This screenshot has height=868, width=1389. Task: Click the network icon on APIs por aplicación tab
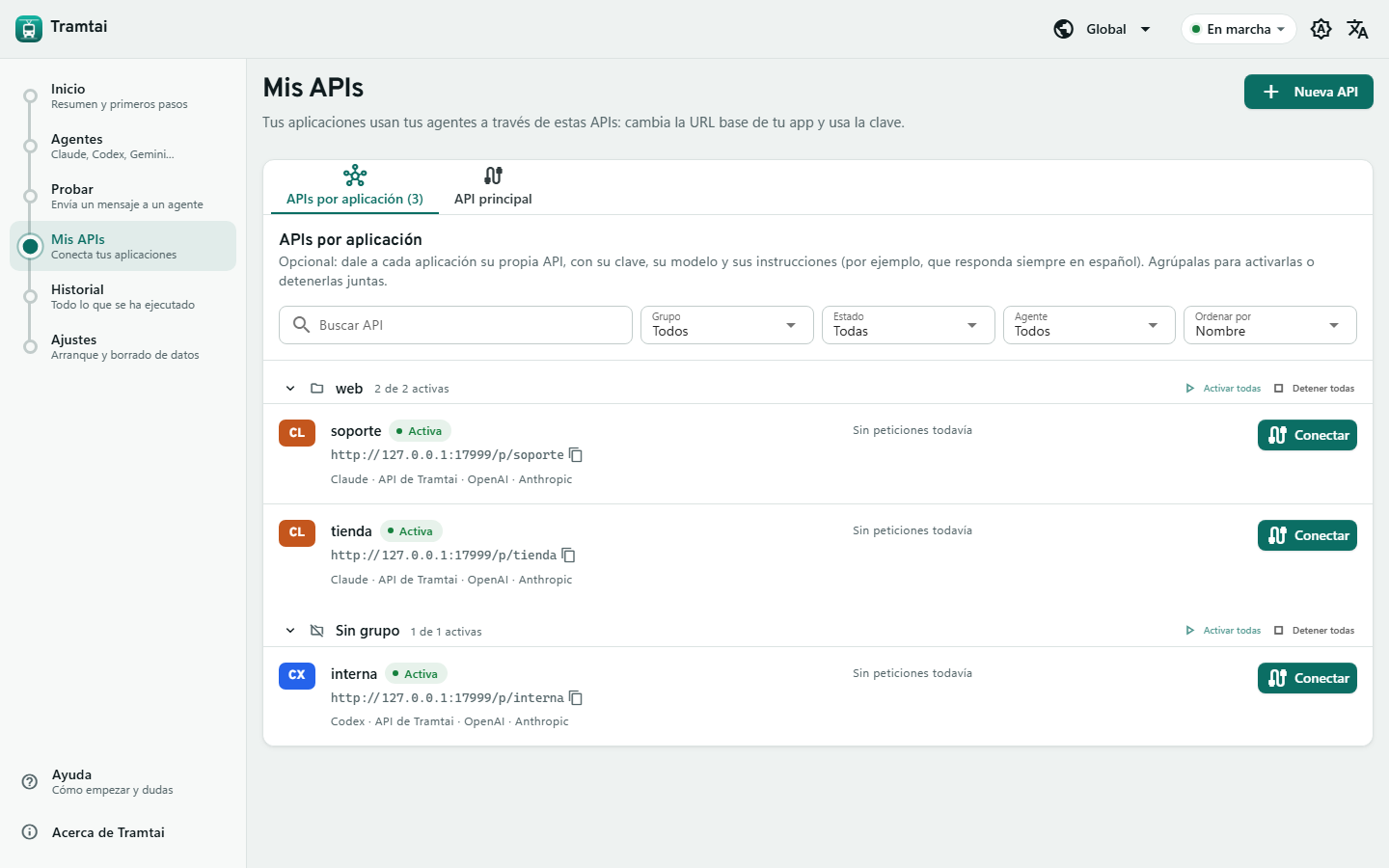click(x=355, y=176)
